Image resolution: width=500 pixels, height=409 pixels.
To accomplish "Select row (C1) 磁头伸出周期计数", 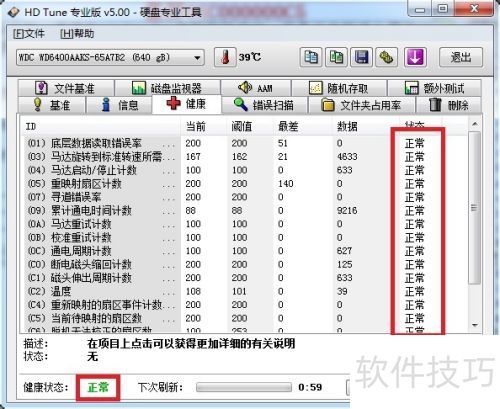I will pos(243,278).
